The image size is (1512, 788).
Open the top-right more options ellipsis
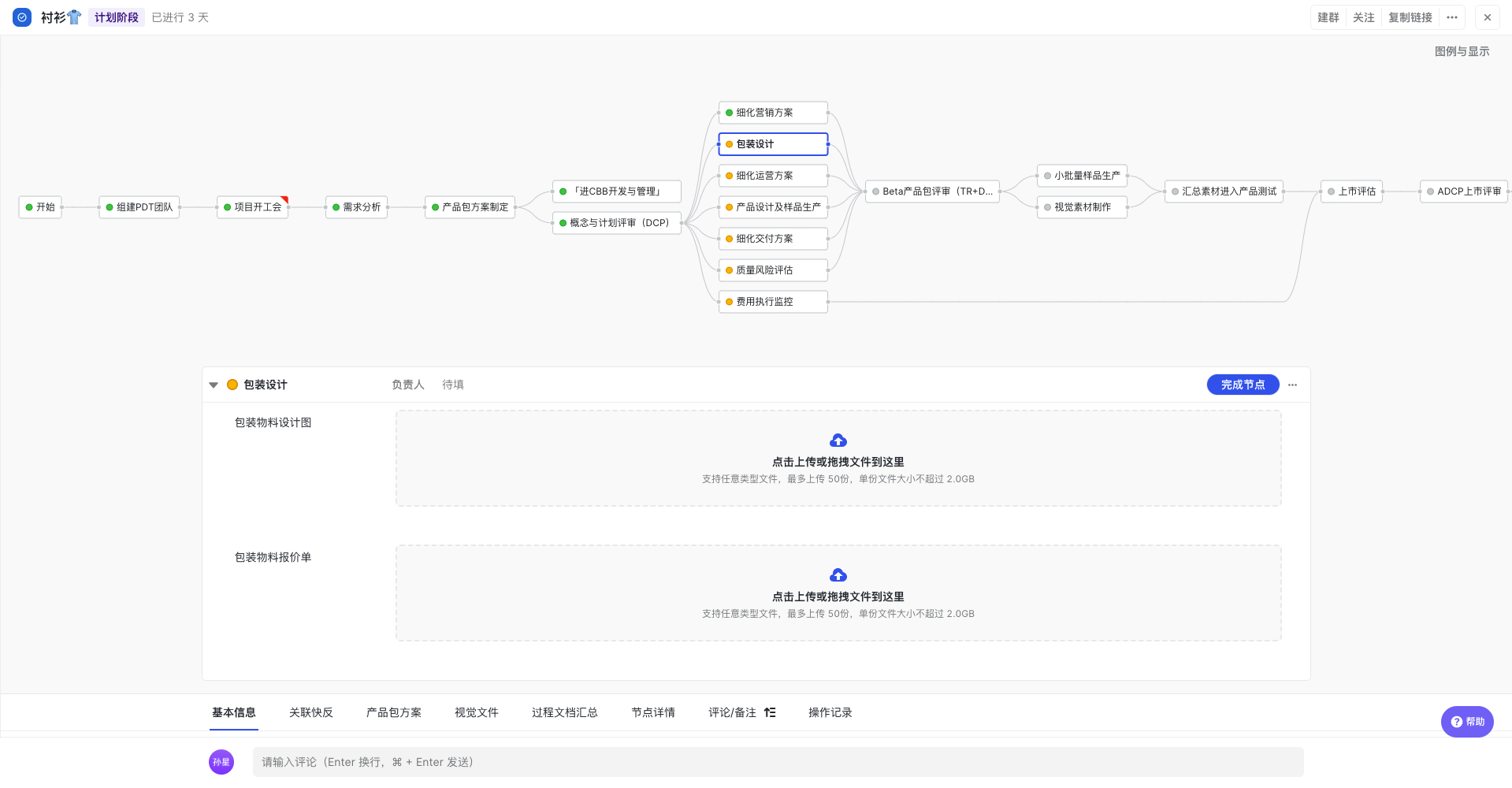1451,17
